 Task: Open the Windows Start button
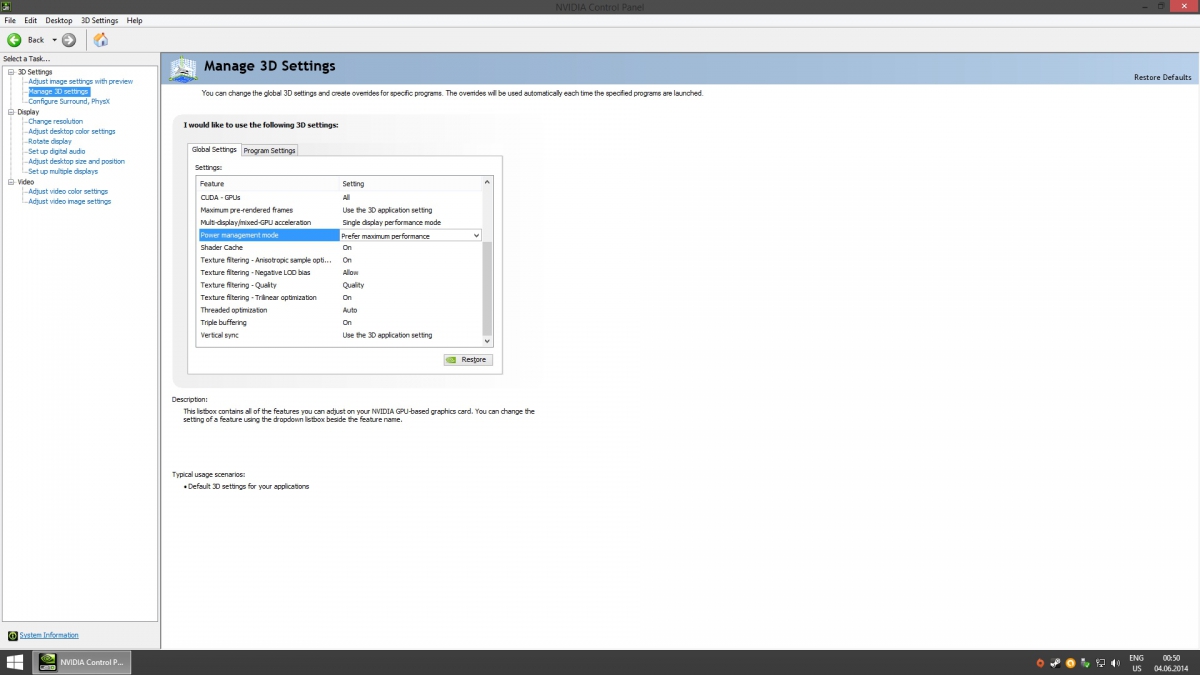tap(15, 662)
